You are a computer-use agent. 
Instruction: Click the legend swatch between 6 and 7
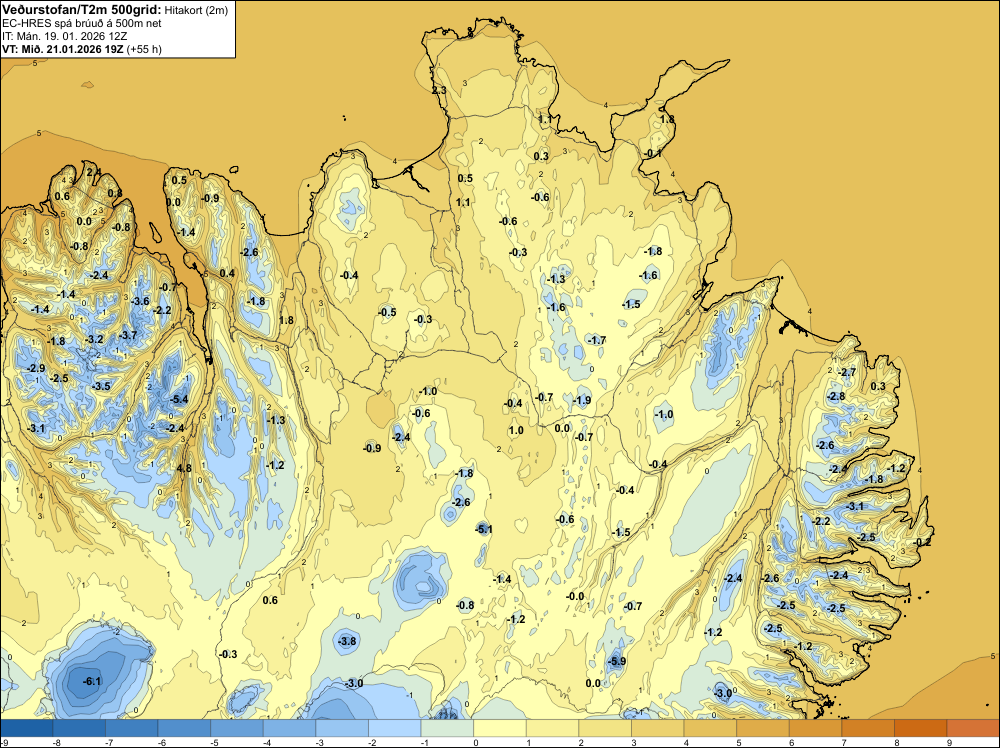815,728
